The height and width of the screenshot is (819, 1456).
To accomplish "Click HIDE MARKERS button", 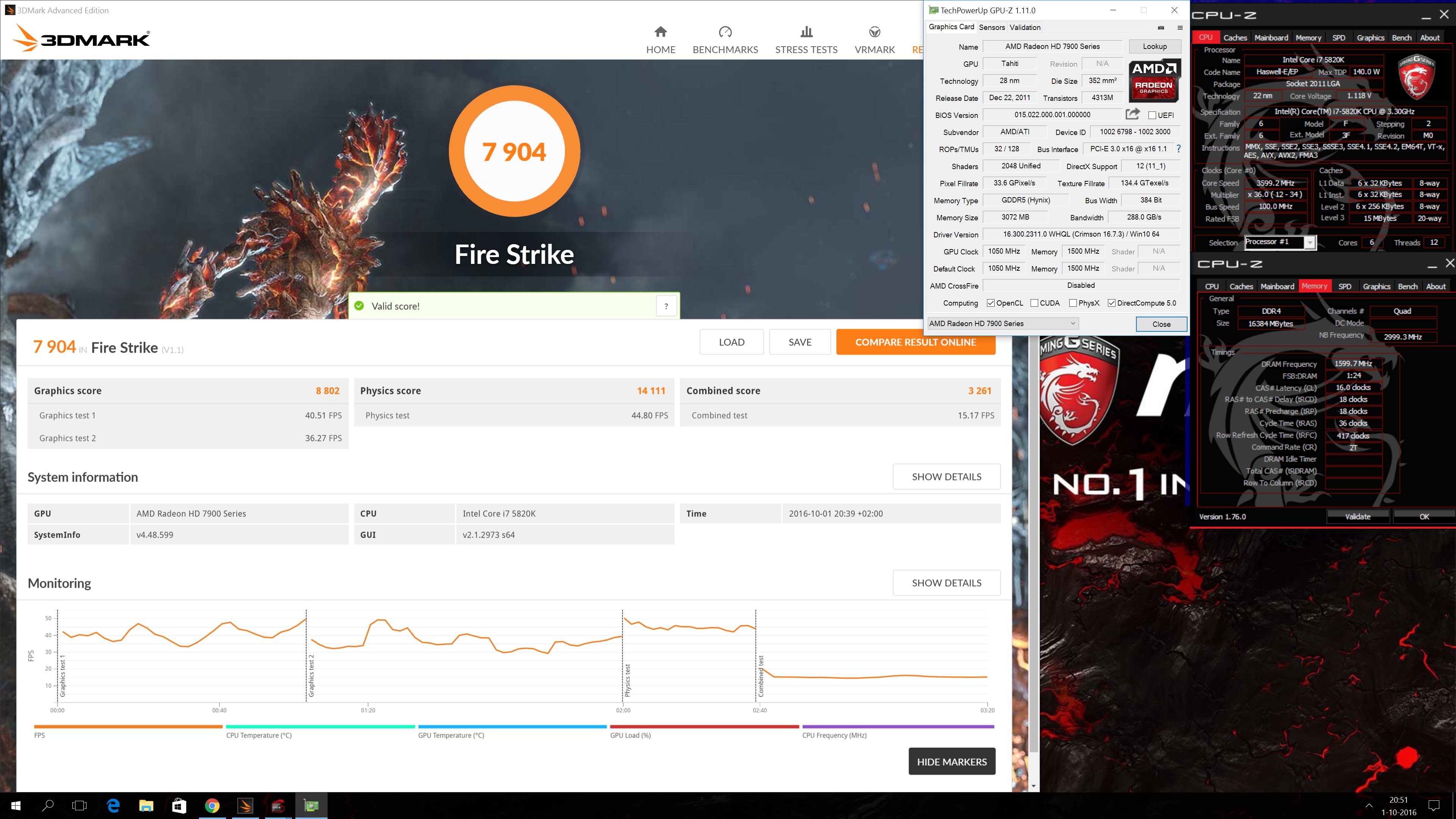I will (952, 761).
